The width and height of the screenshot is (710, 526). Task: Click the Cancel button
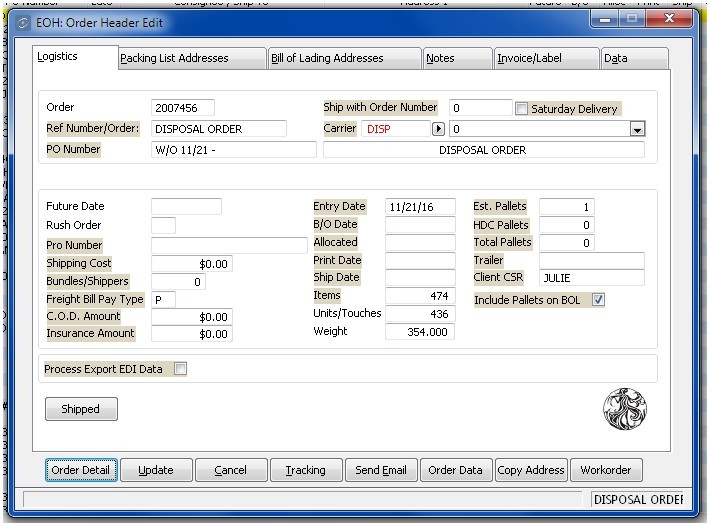coord(231,470)
